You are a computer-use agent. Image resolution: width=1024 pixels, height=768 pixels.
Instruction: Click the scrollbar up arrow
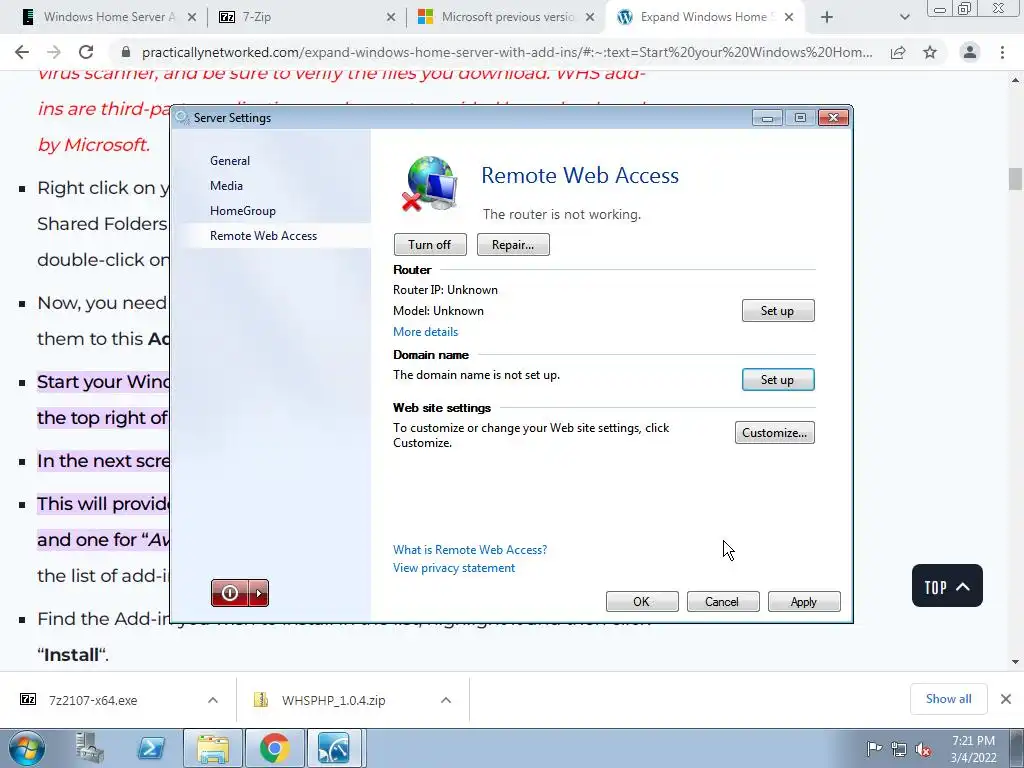[x=1015, y=80]
